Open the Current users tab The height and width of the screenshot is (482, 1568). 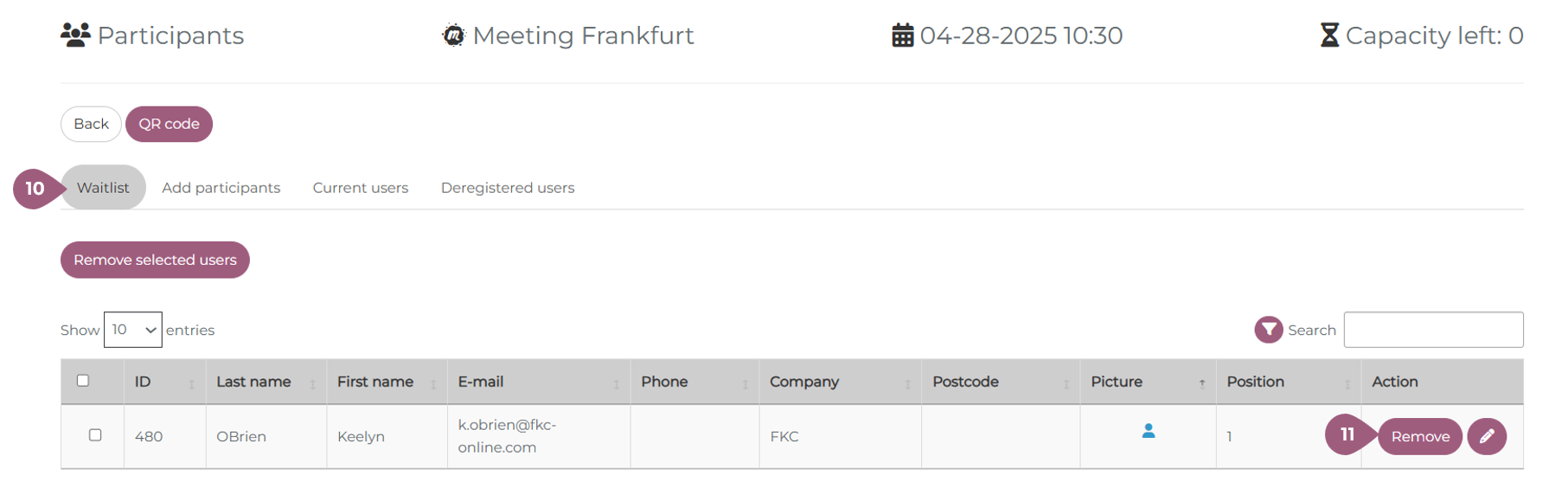(360, 188)
